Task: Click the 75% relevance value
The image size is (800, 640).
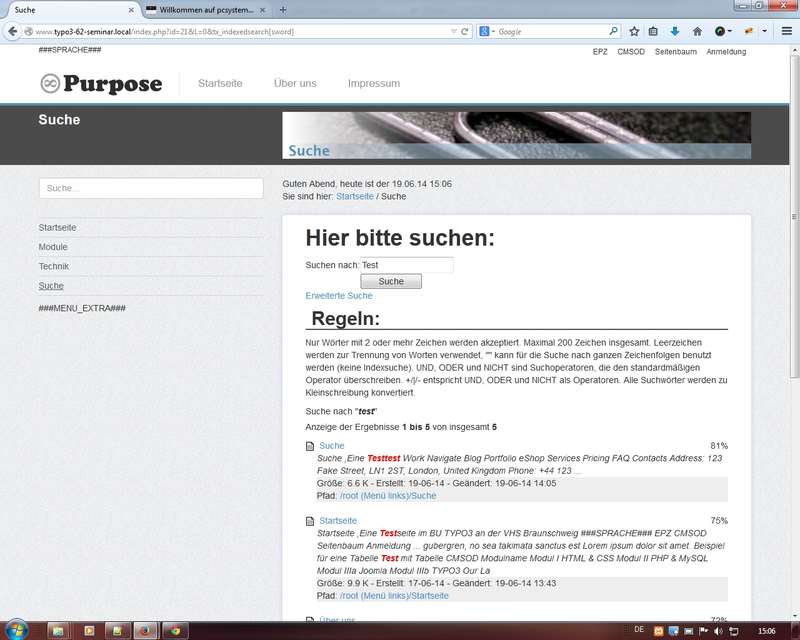Action: point(719,521)
